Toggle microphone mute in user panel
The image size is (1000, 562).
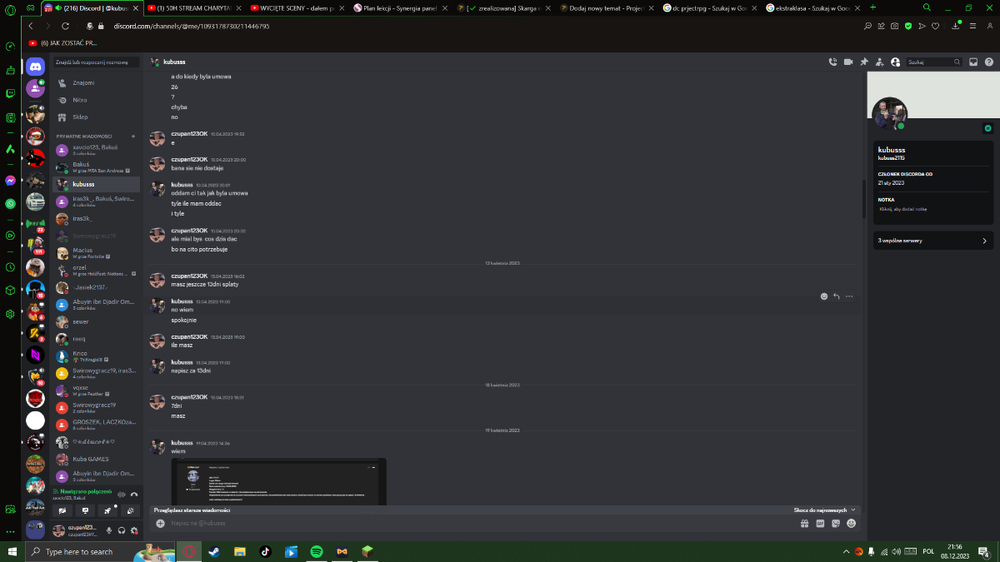(109, 531)
